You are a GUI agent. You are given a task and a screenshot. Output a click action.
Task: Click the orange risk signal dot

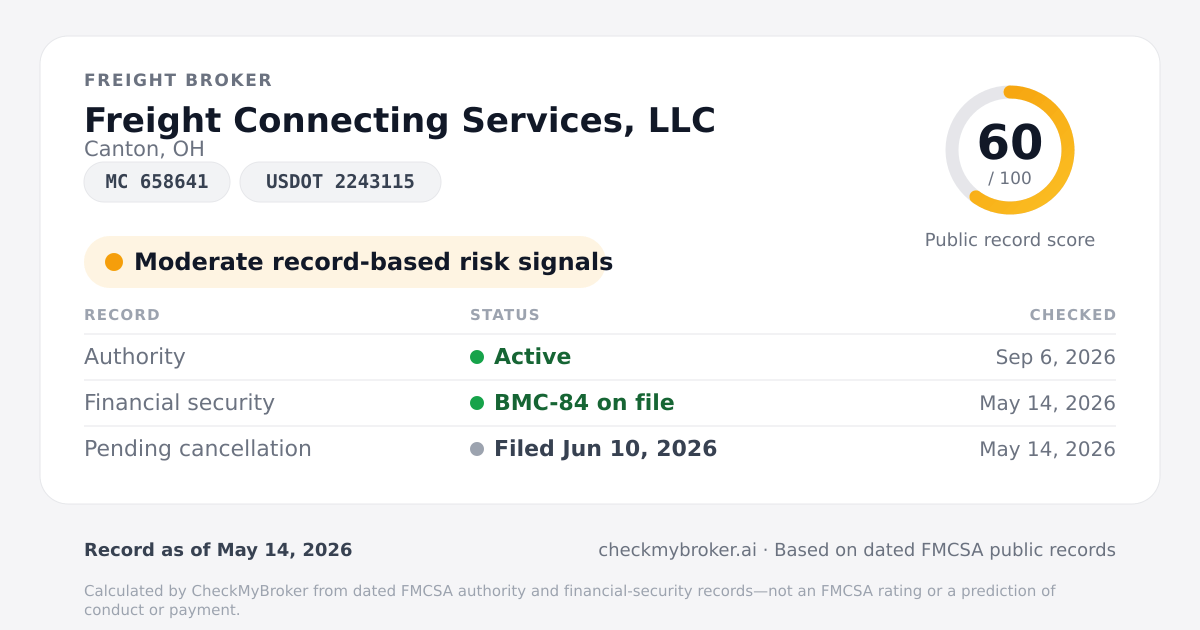tap(114, 262)
